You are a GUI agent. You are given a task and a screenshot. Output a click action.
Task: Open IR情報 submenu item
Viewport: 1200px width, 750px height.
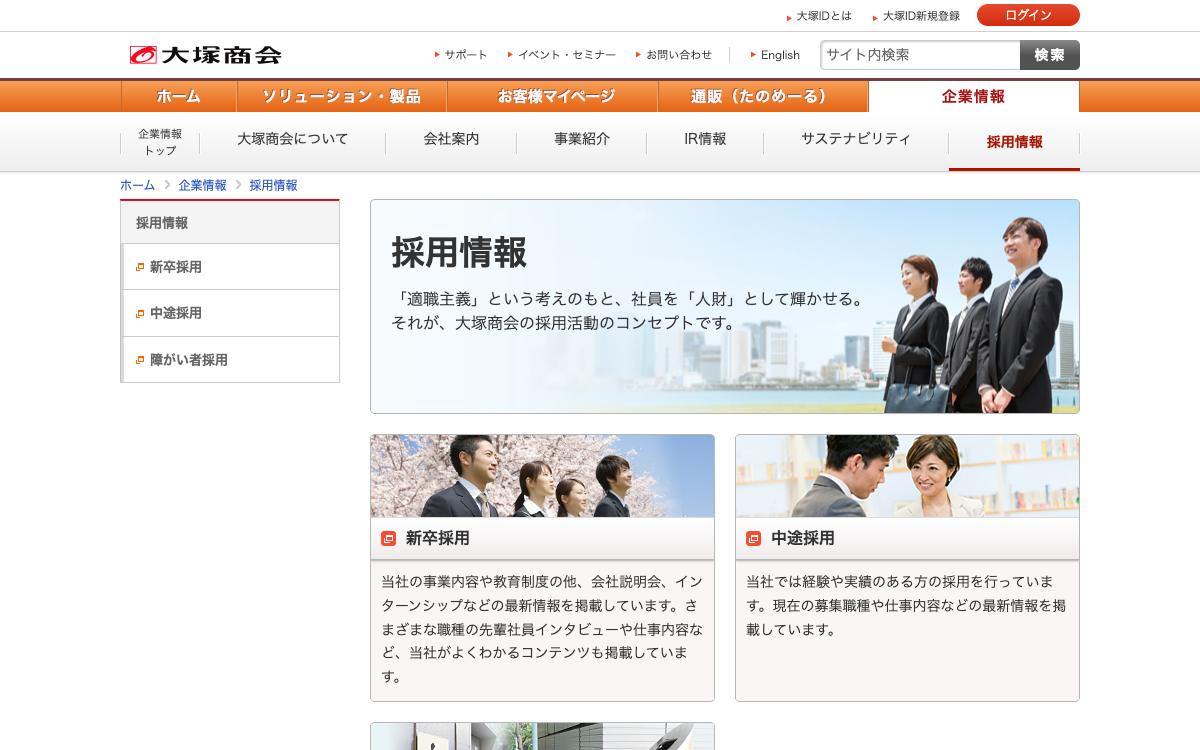click(705, 140)
